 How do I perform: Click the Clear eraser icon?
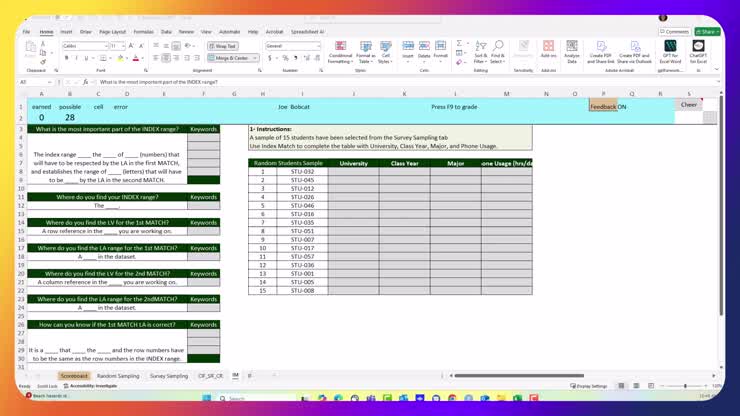(459, 62)
